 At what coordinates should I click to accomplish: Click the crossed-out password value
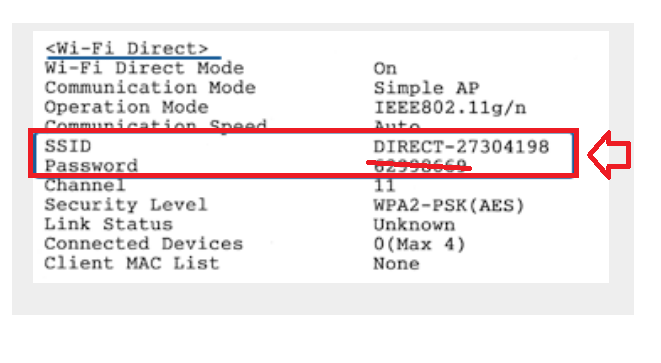(x=419, y=166)
